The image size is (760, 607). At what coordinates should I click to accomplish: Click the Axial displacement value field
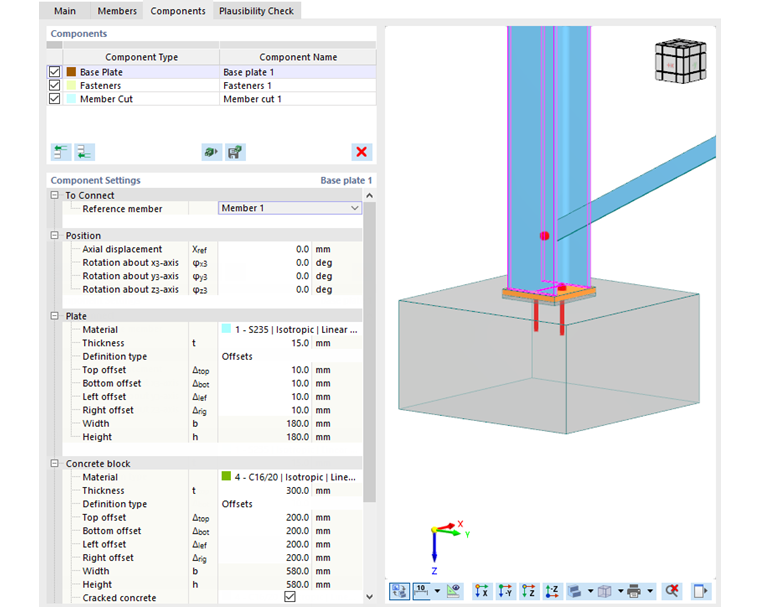coord(264,249)
